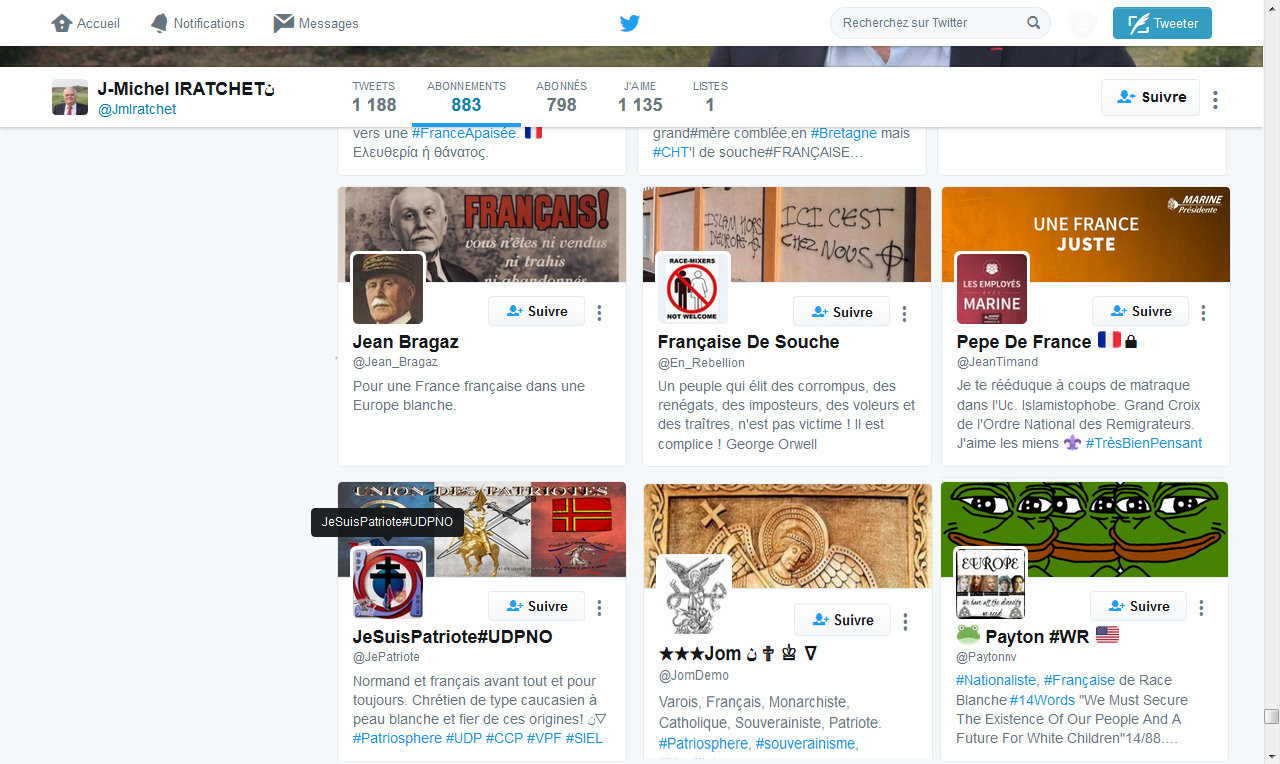Click the Notifications bell icon
Image resolution: width=1280 pixels, height=764 pixels.
159,23
